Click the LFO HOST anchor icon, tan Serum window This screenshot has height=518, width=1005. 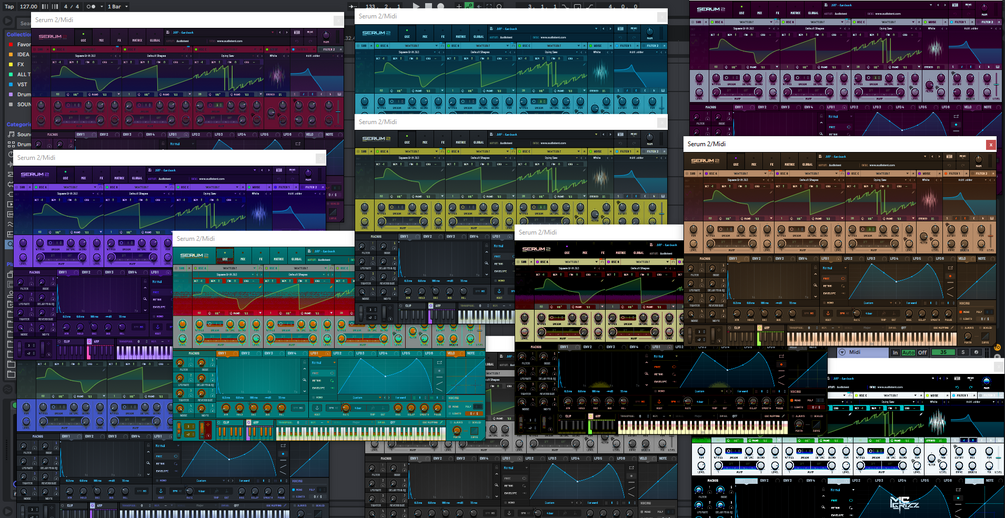828,313
